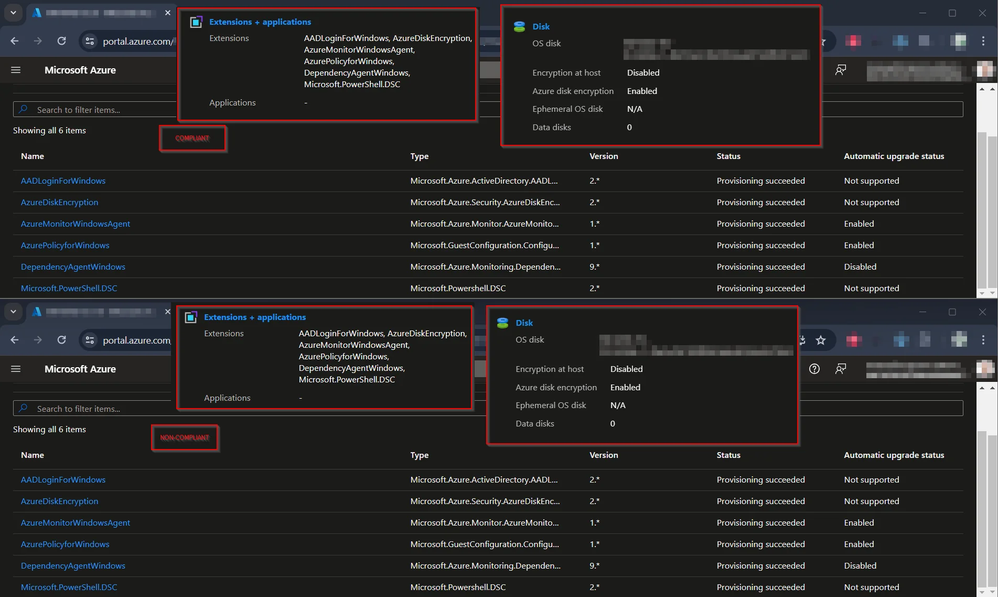Click the address bar in bottom browser window
The height and width of the screenshot is (597, 998).
tap(137, 340)
